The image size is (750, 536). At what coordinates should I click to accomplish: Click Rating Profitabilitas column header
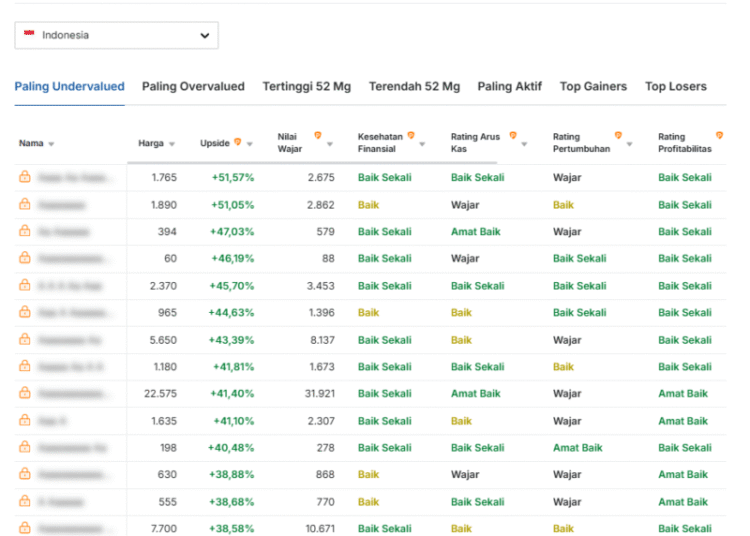(x=684, y=143)
